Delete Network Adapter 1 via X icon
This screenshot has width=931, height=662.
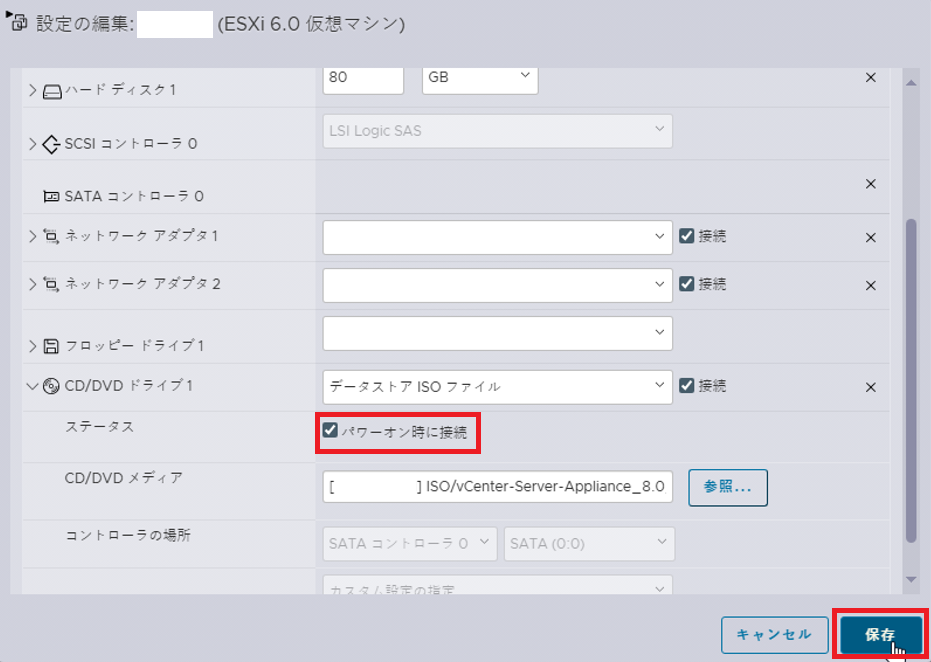(x=870, y=238)
